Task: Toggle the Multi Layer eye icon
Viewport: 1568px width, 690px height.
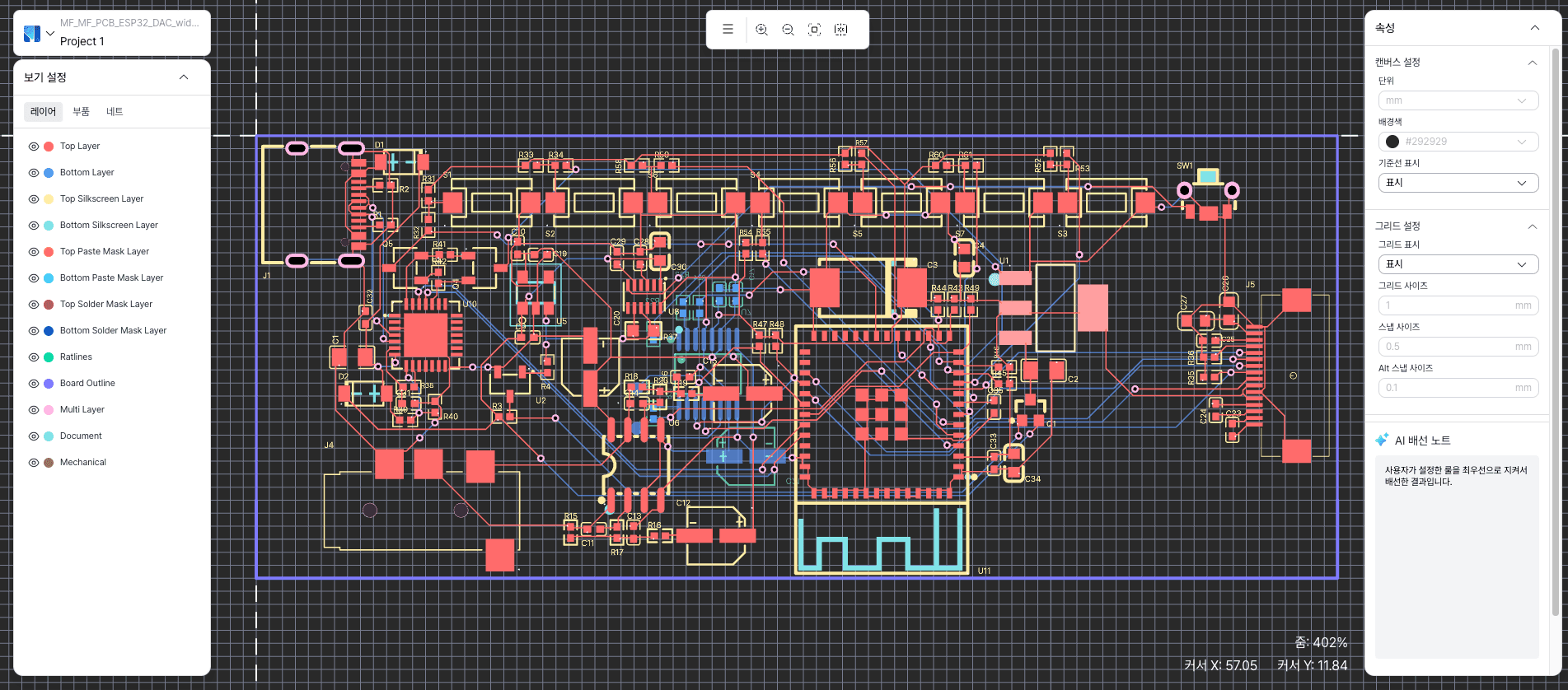Action: pyautogui.click(x=34, y=410)
